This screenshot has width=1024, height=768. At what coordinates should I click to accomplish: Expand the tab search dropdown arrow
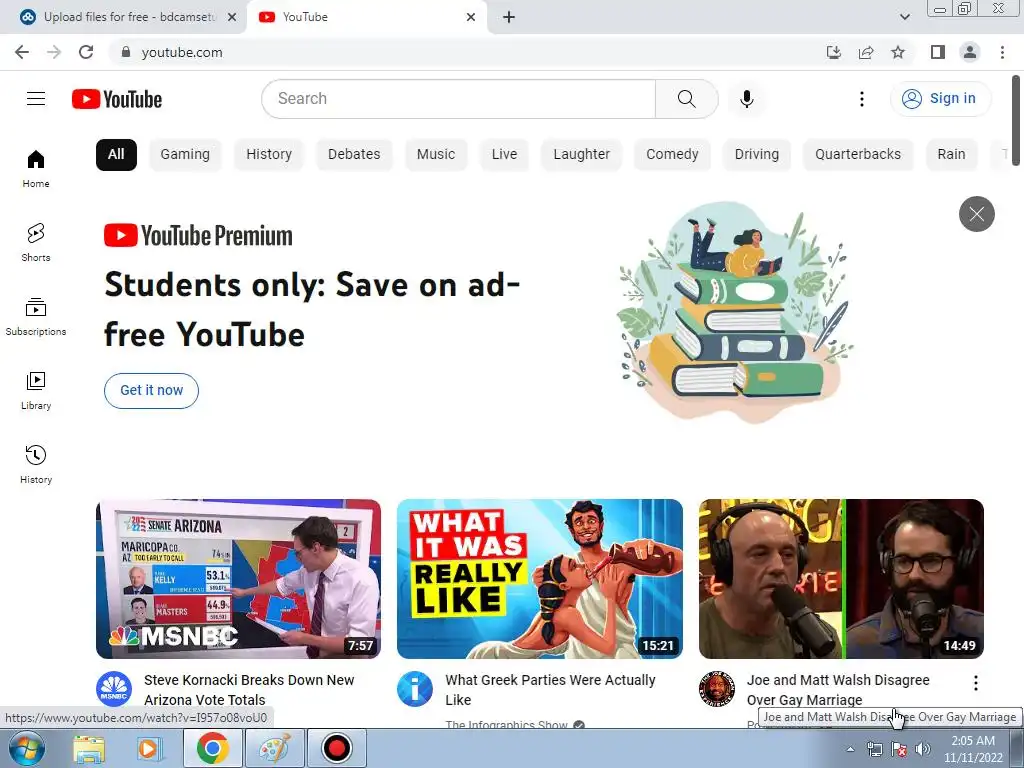904,17
